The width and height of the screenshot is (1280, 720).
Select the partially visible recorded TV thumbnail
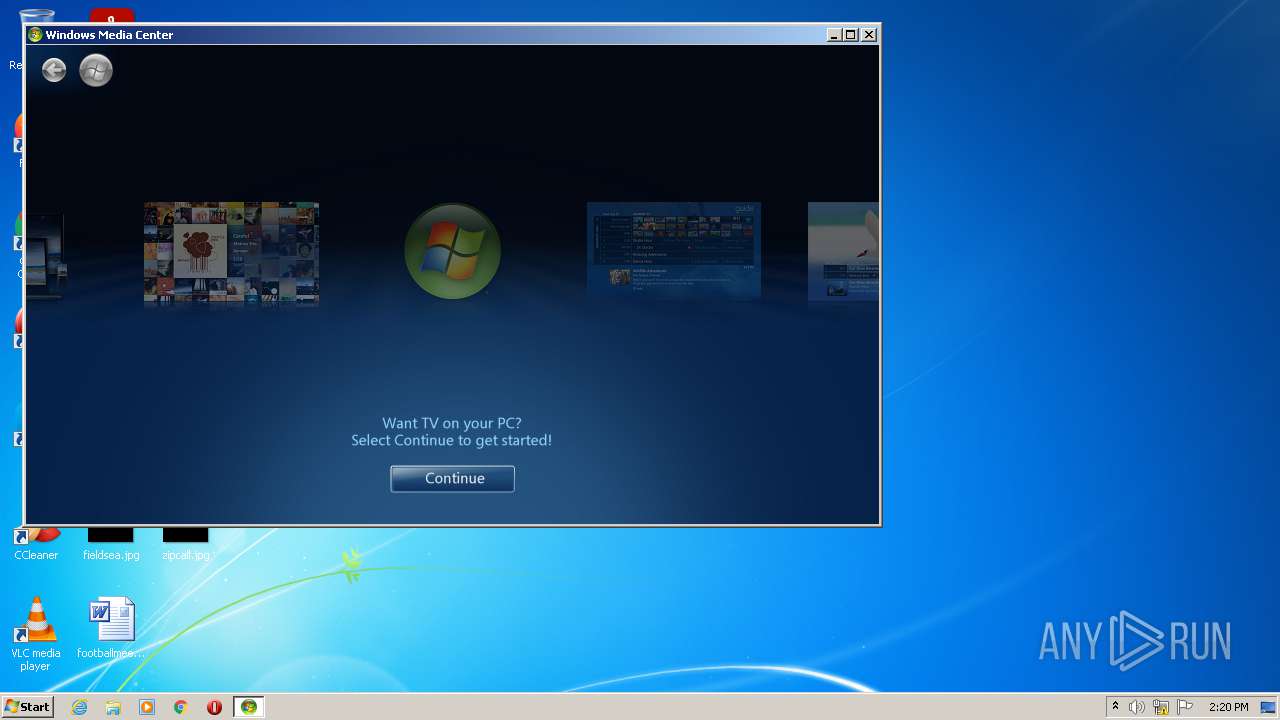click(843, 251)
